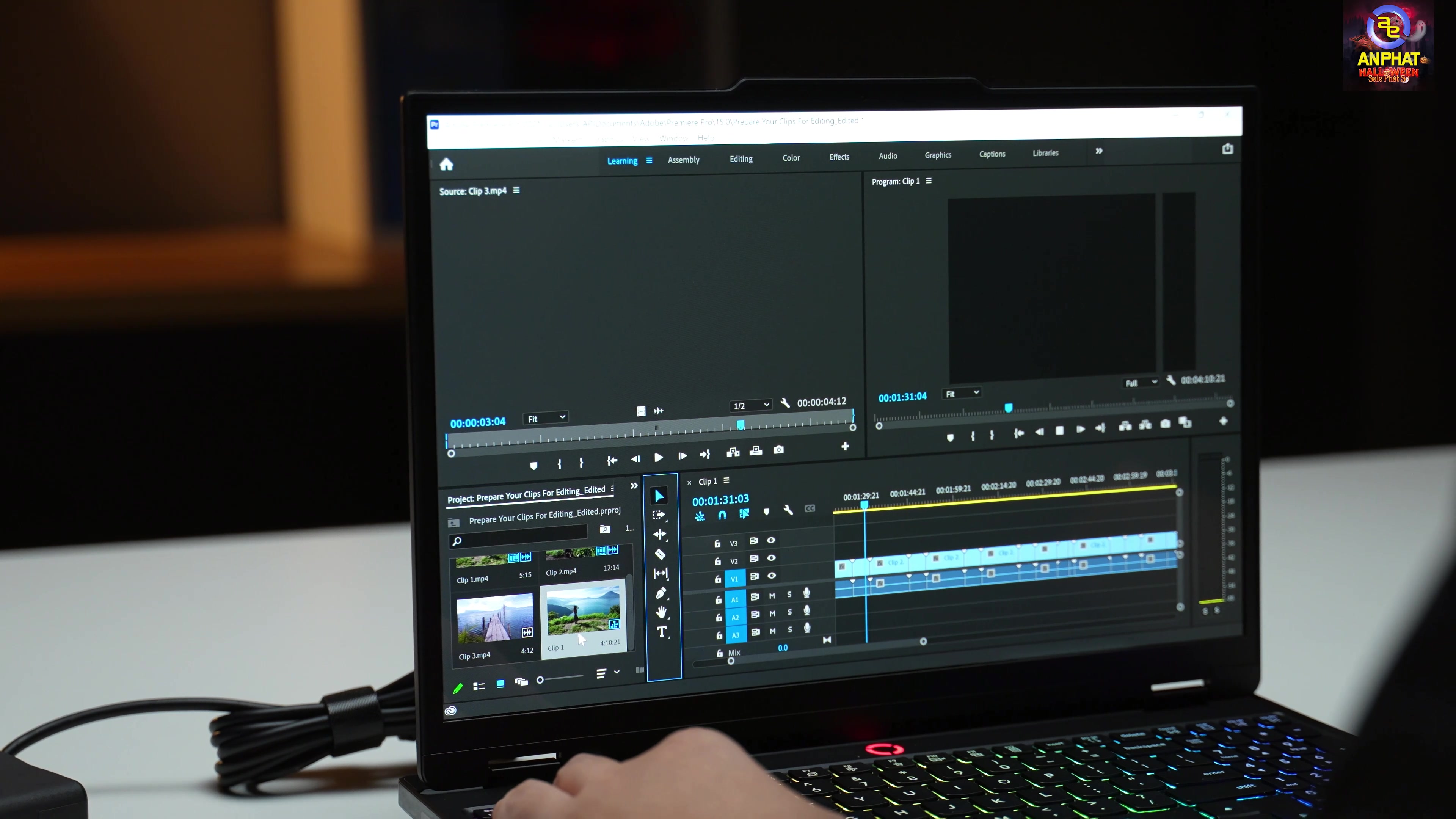The image size is (1456, 819).
Task: Switch to the Editing workspace tab
Action: [x=741, y=159]
